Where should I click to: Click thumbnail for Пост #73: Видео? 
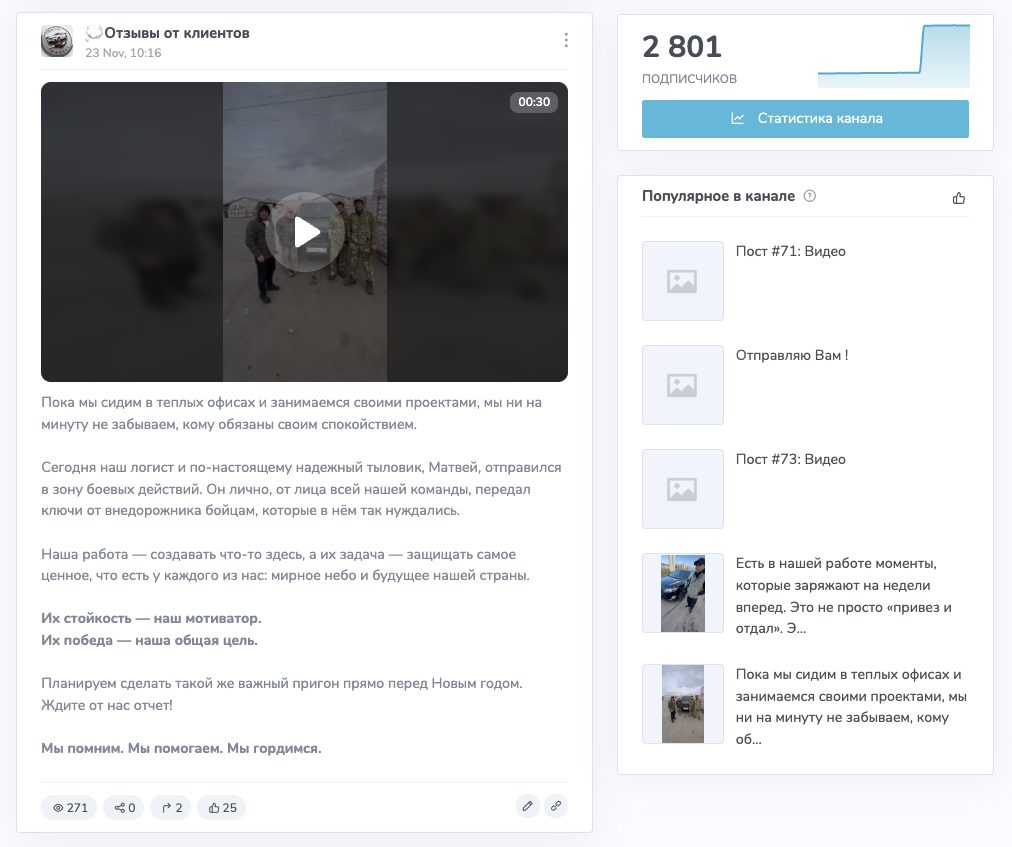click(x=682, y=489)
